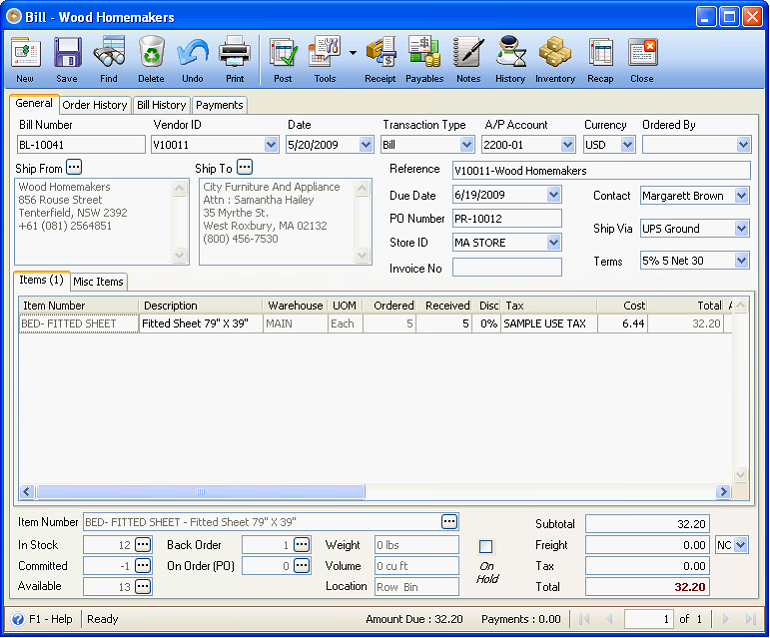770x638 pixels.
Task: Open the Recap toolbar icon
Action: click(x=601, y=59)
